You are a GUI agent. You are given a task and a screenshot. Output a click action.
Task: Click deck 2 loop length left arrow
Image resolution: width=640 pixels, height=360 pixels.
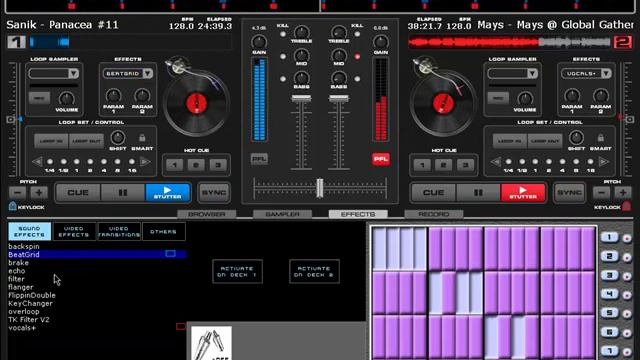495,162
